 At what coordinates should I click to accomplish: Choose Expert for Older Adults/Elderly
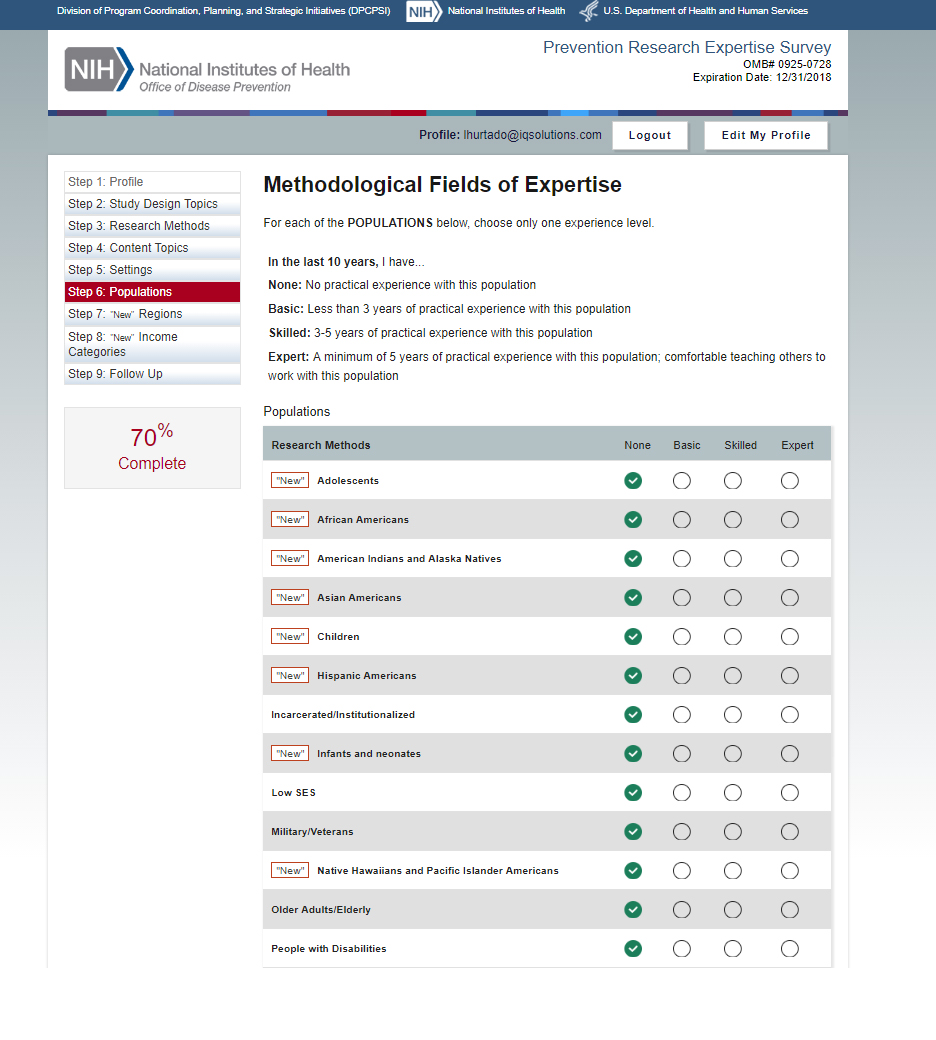(790, 910)
